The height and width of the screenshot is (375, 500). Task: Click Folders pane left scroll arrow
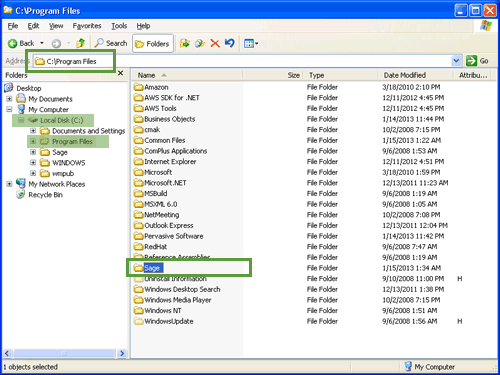click(x=7, y=353)
